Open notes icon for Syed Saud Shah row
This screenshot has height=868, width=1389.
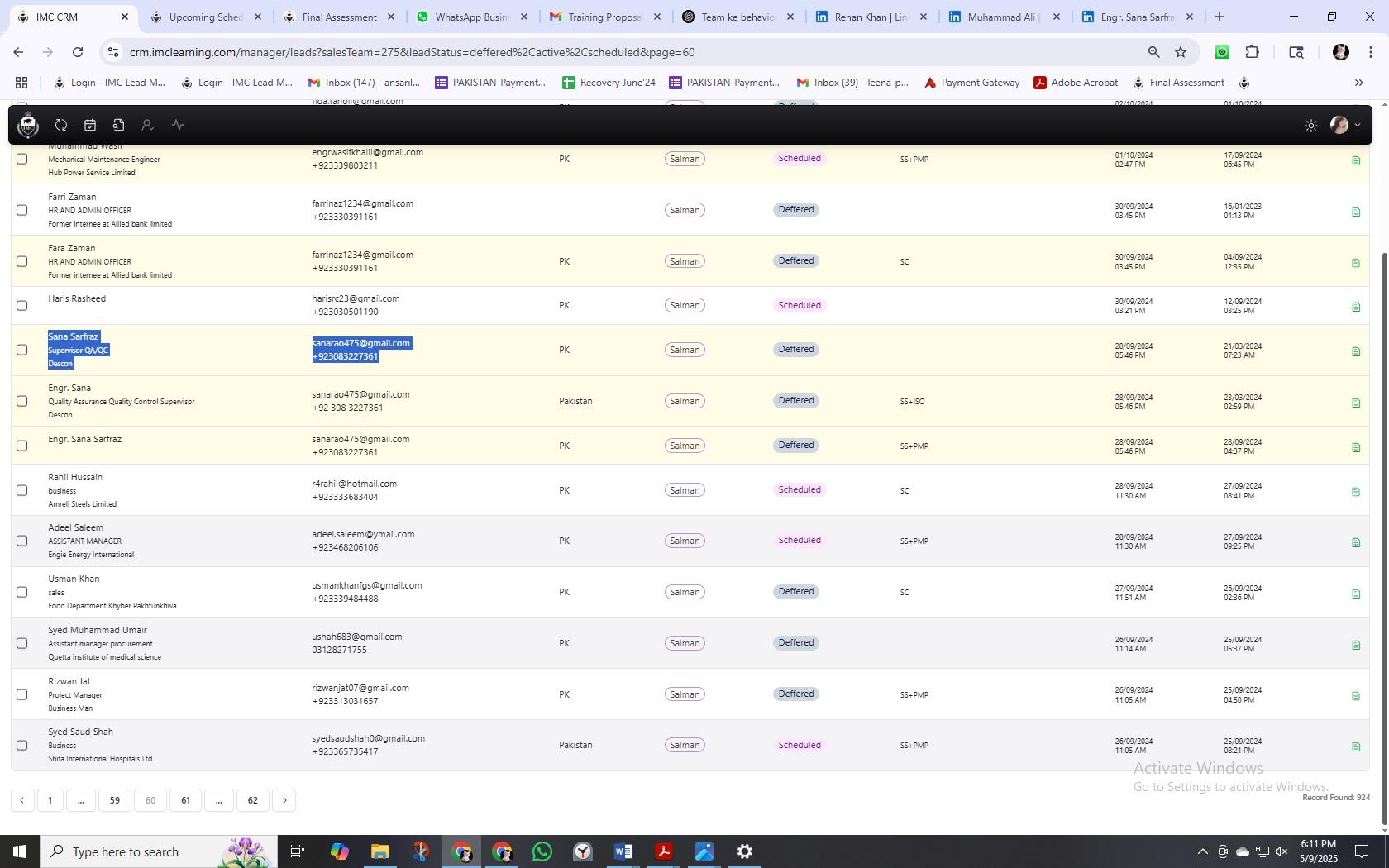(1356, 746)
